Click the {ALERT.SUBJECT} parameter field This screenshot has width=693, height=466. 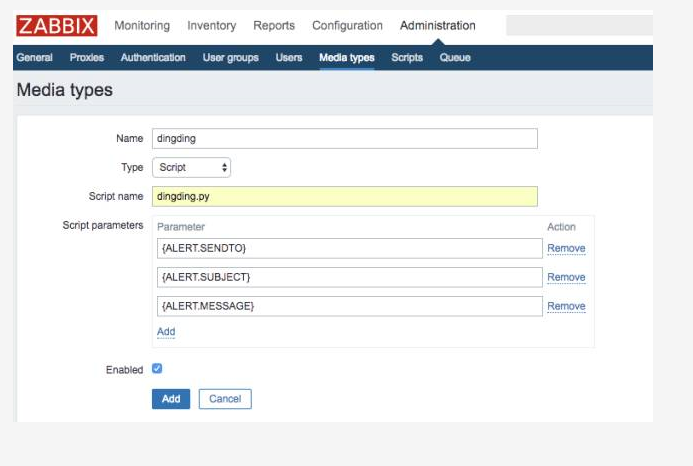350,277
